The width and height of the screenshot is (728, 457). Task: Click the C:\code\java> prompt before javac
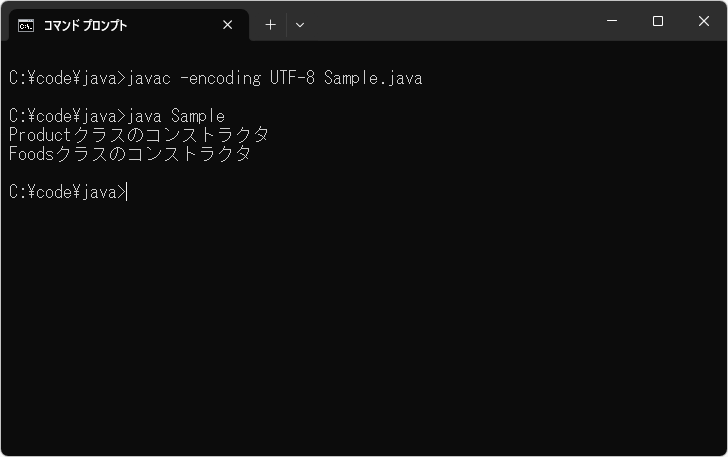[66, 78]
